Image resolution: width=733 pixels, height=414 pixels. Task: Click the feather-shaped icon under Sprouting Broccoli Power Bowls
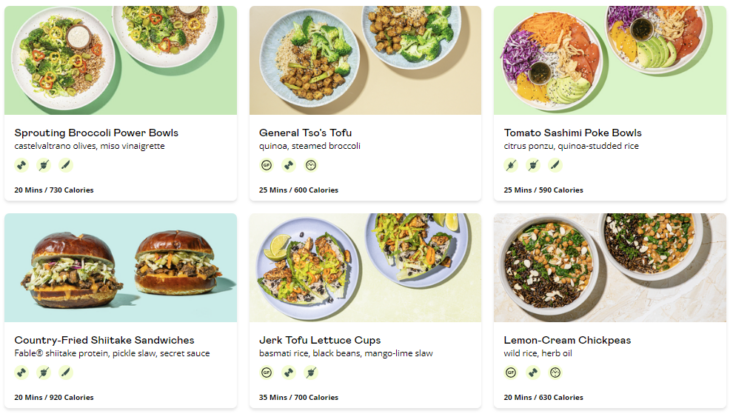[66, 166]
